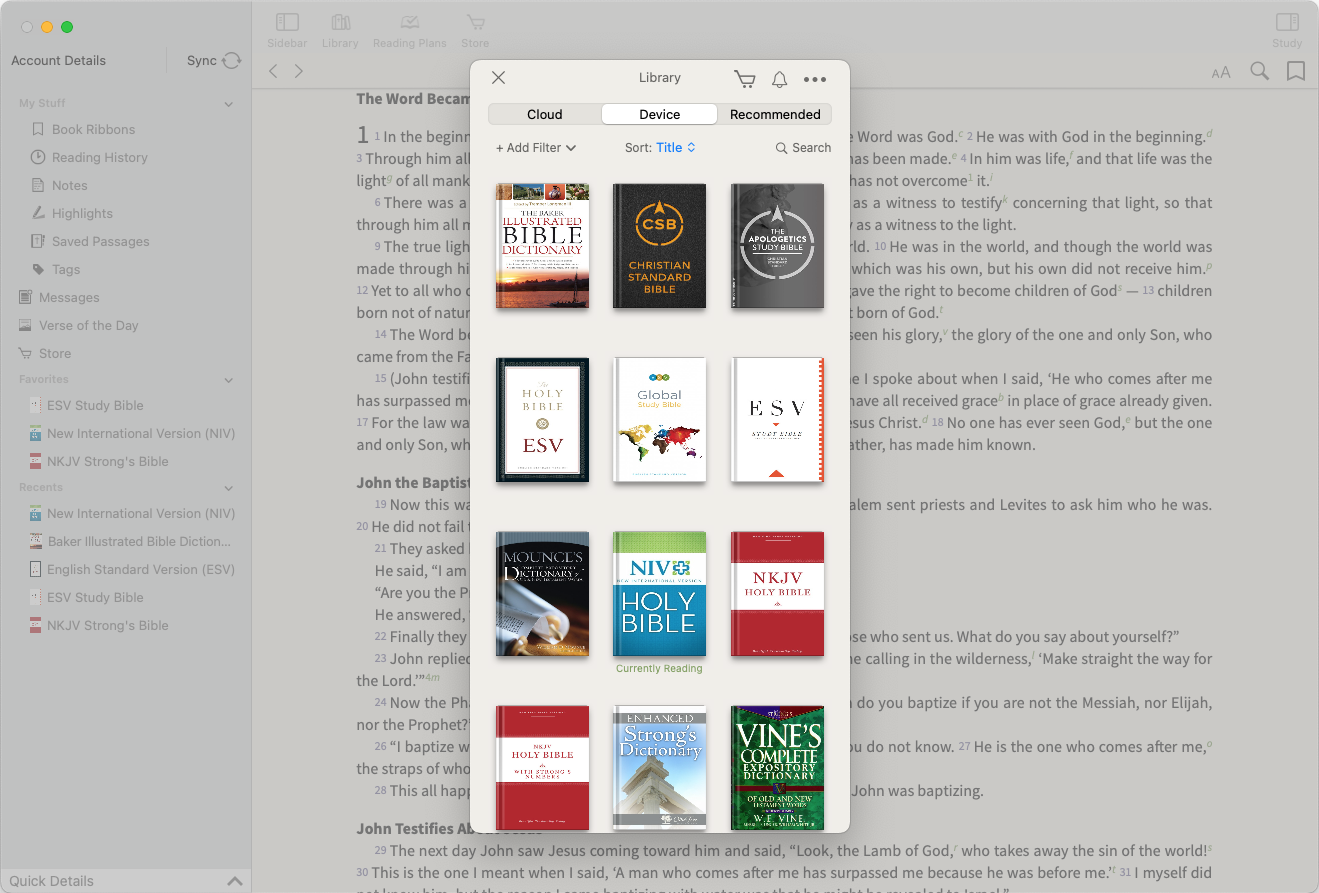Close the Library popover with X

click(499, 78)
